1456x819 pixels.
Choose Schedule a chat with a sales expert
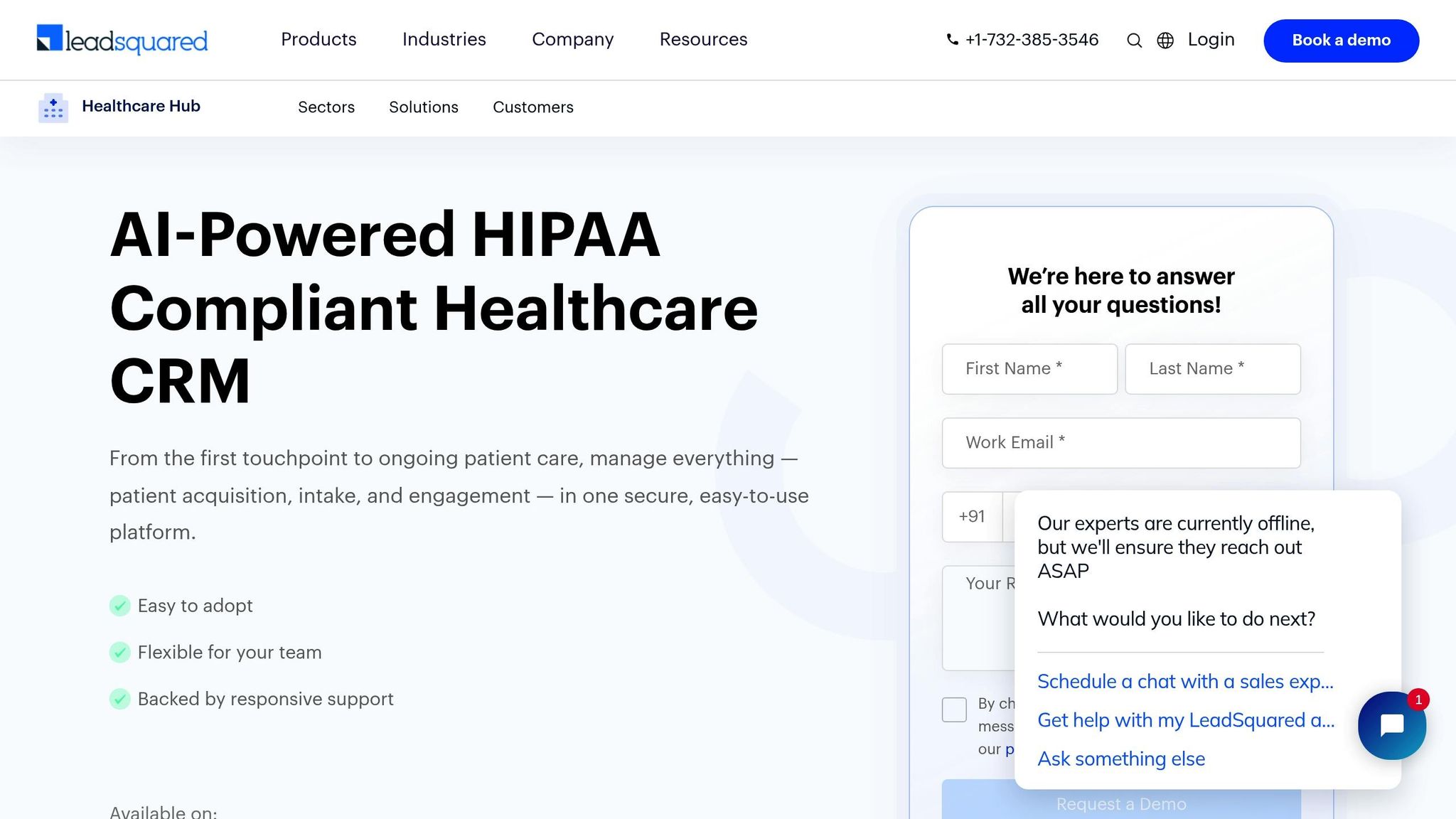1186,681
